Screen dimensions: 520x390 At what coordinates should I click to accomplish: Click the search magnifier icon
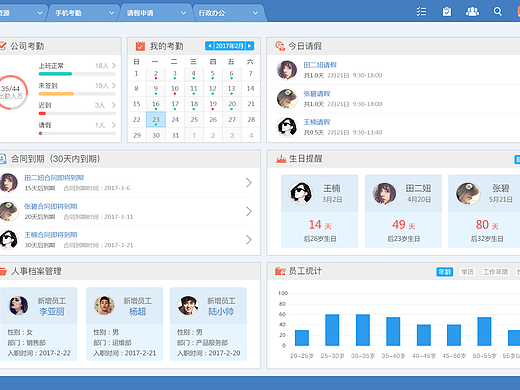pyautogui.click(x=498, y=12)
